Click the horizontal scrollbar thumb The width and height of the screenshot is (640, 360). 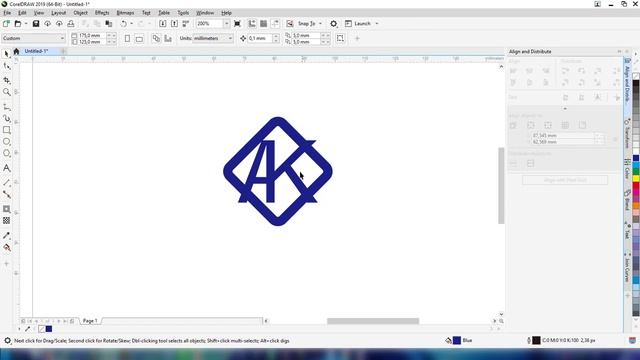point(373,321)
